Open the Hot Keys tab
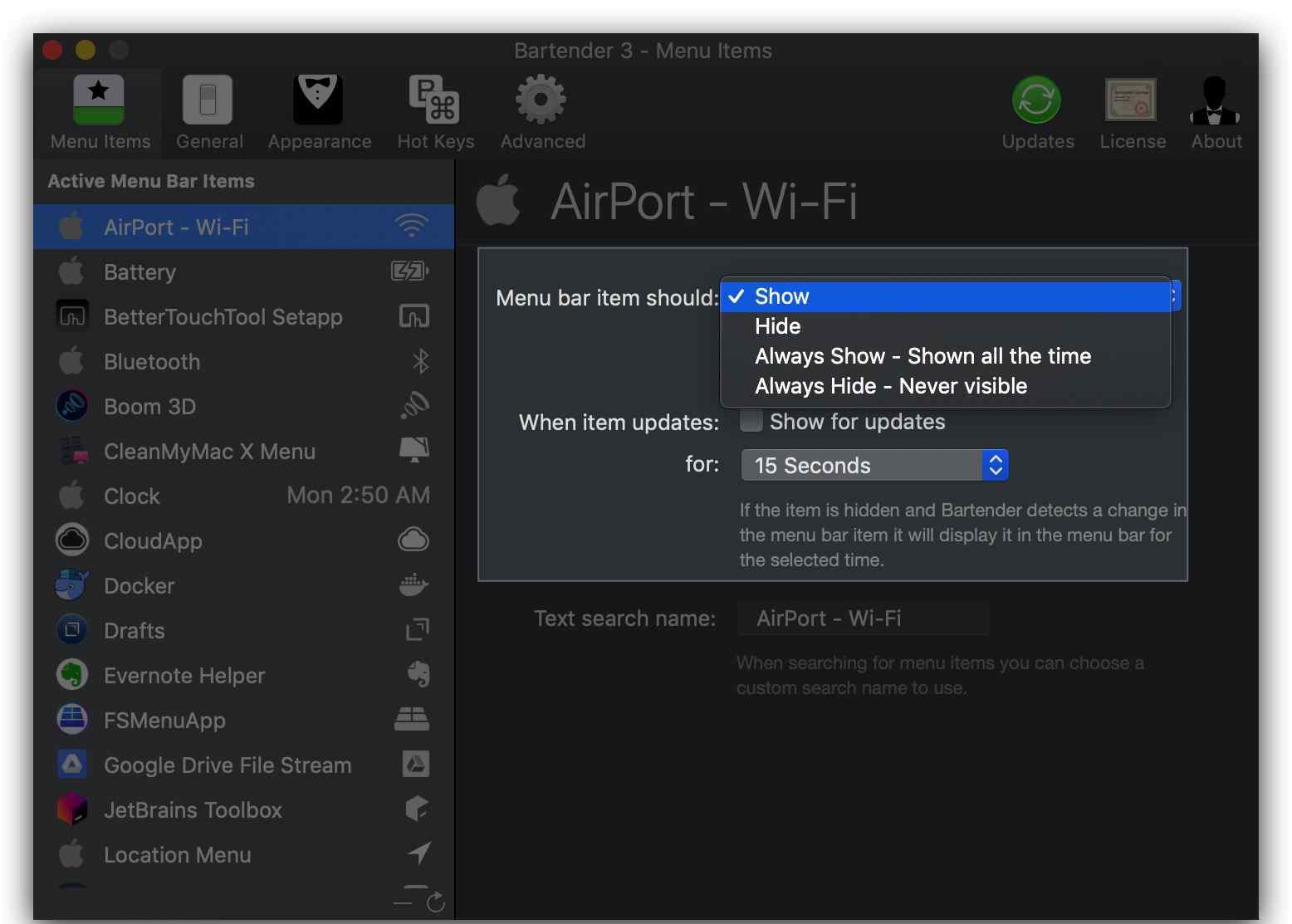Viewport: 1292px width, 924px height. click(435, 113)
